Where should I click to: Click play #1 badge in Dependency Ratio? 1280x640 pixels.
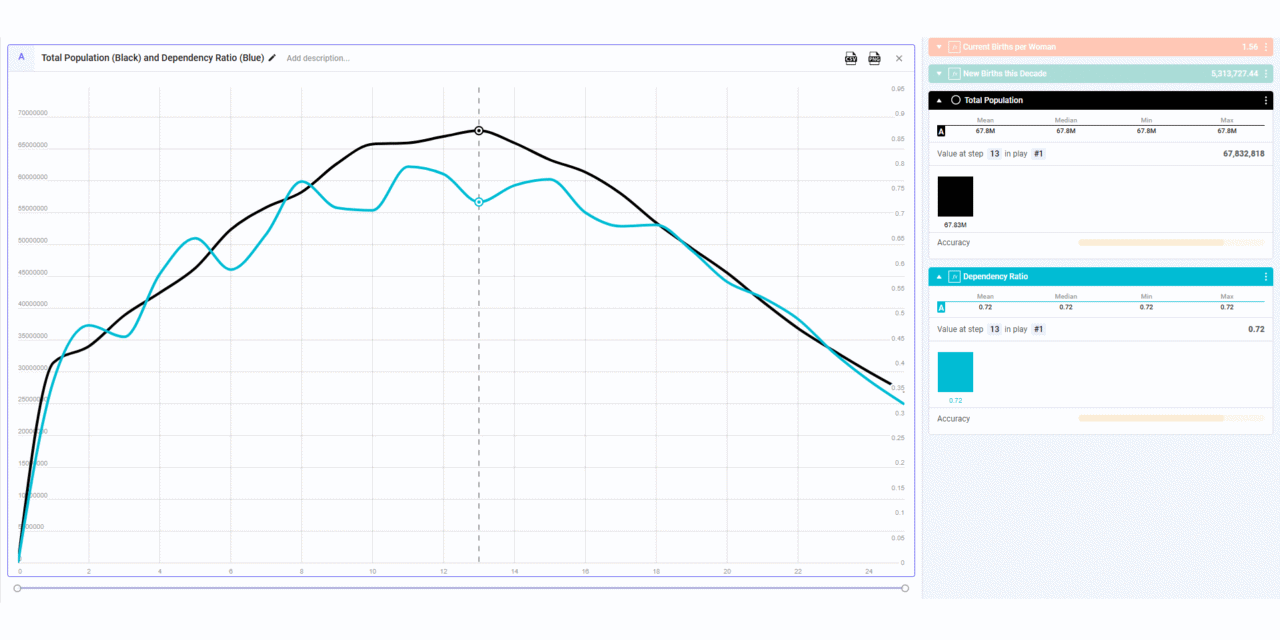[x=1038, y=329]
